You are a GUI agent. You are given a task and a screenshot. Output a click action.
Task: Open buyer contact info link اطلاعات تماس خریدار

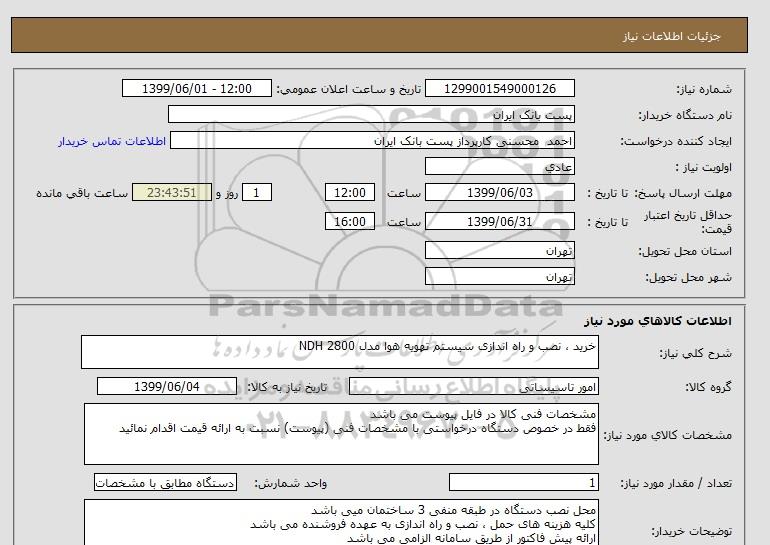click(112, 141)
